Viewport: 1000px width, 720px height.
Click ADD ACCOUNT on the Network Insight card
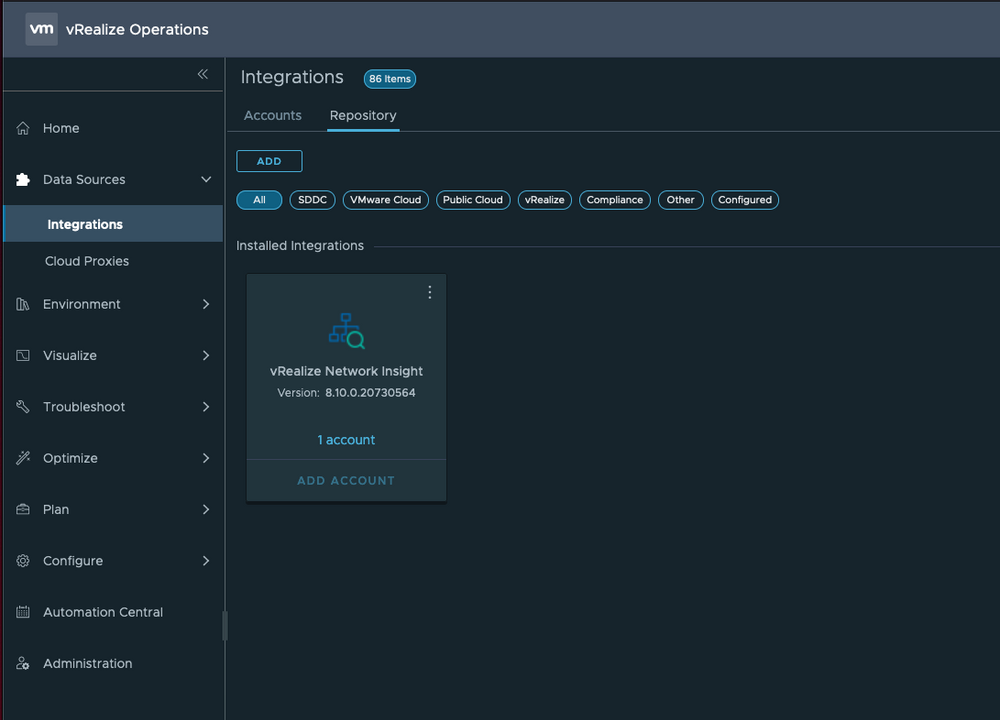point(346,481)
